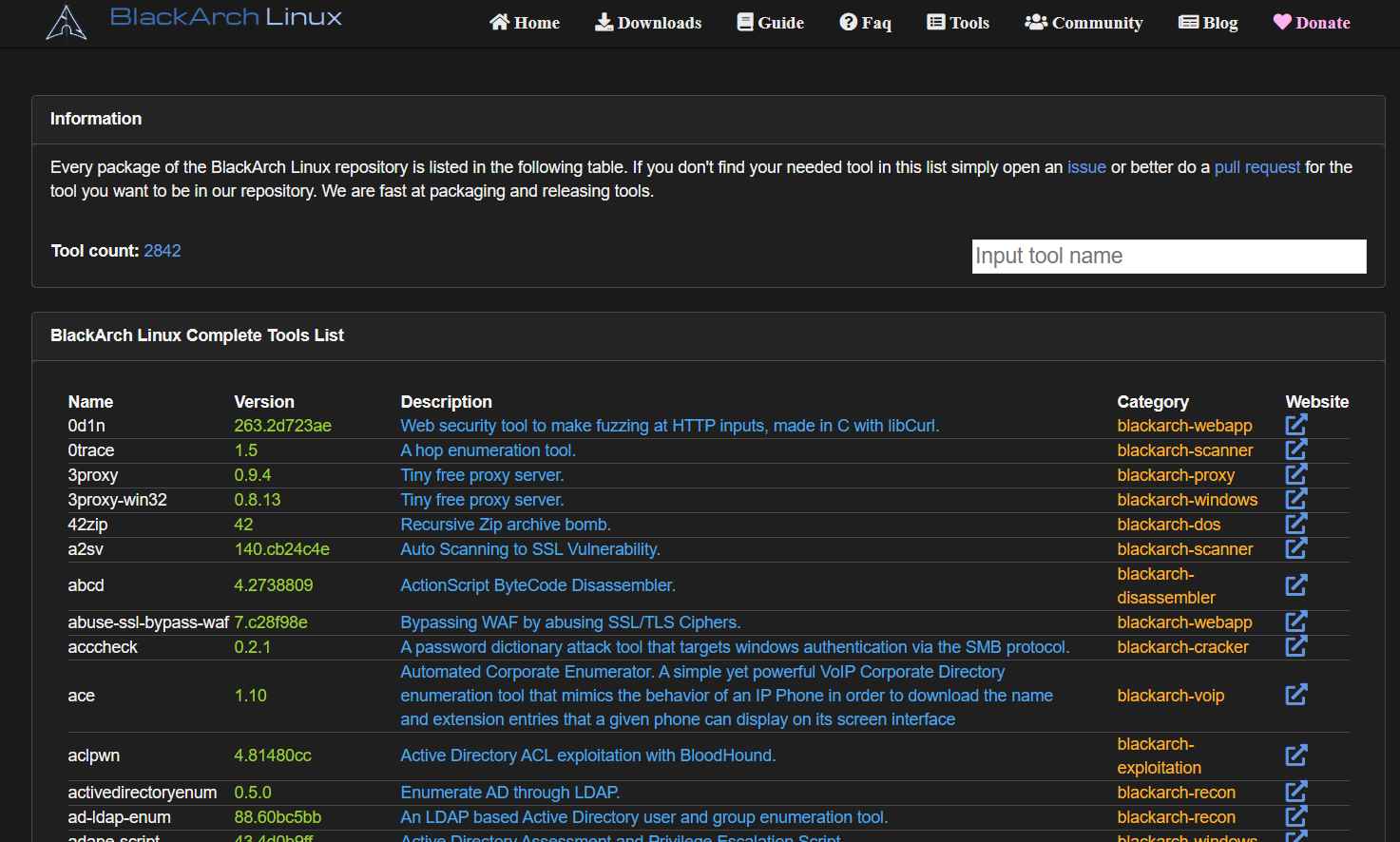
Task: Click the 0d1n description link
Action: click(670, 426)
